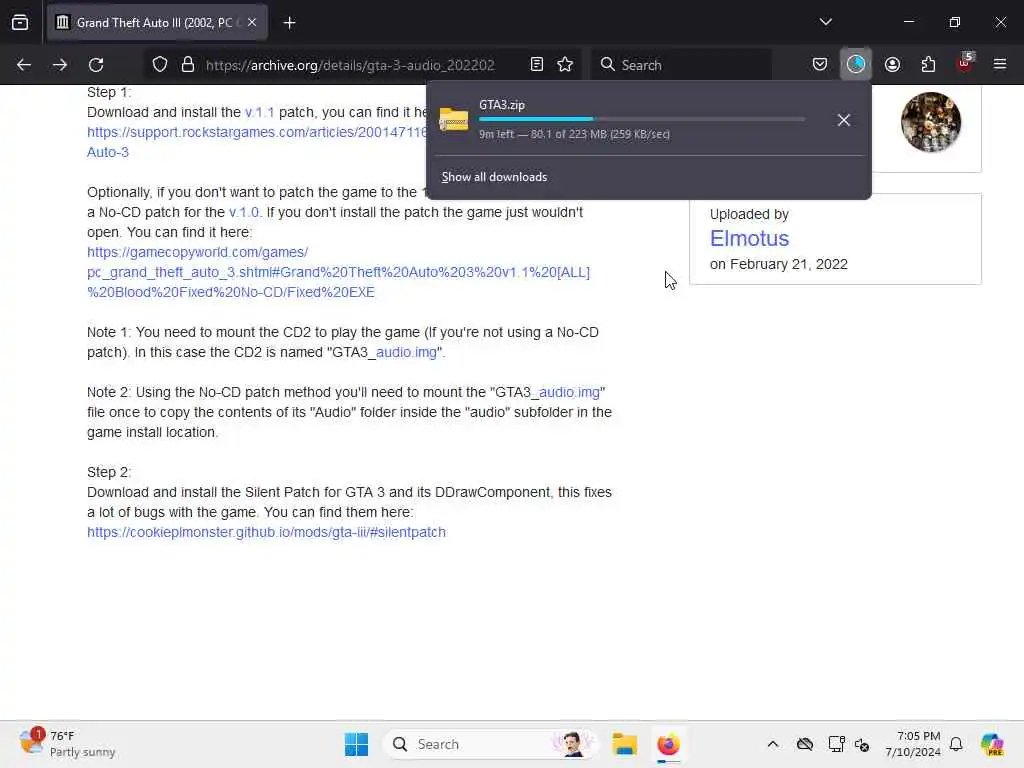Open uploader Elmotus profile link
Image resolution: width=1024 pixels, height=768 pixels.
click(749, 238)
